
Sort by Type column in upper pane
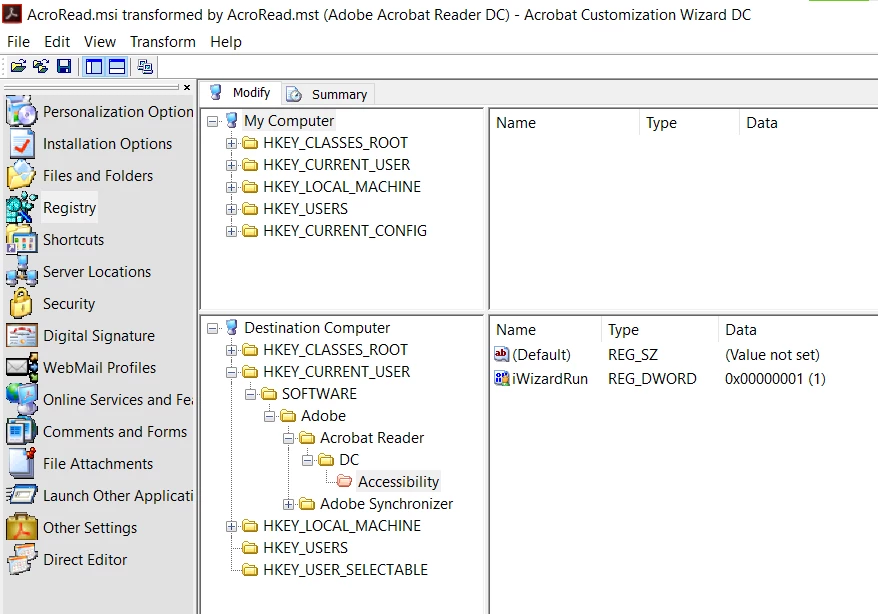point(689,123)
